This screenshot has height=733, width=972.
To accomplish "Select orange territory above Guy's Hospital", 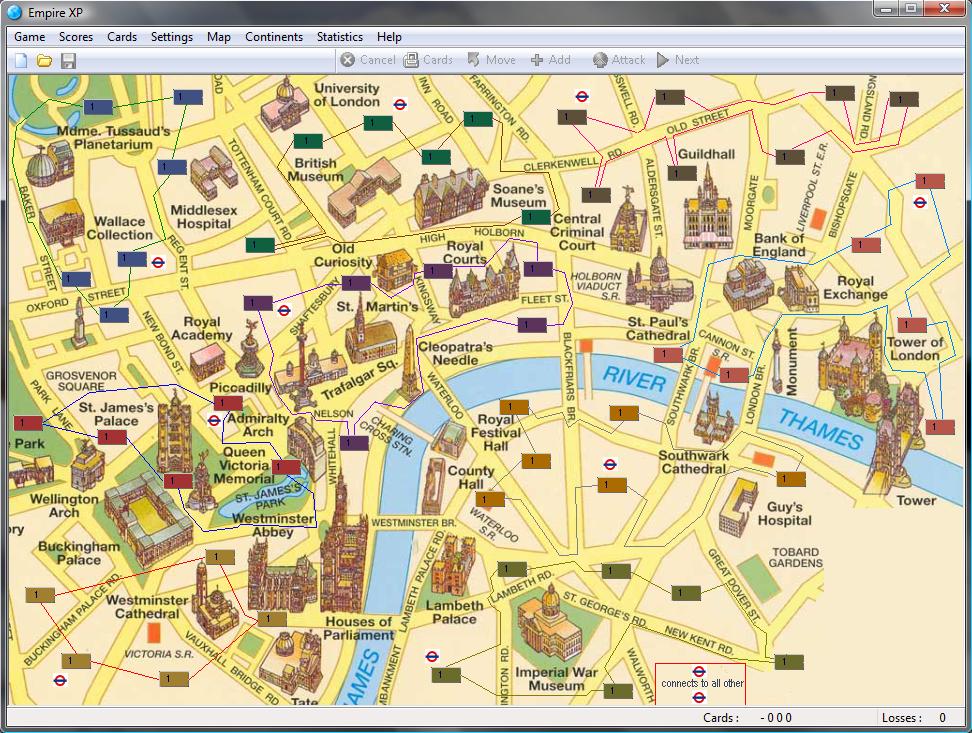I will pos(790,479).
